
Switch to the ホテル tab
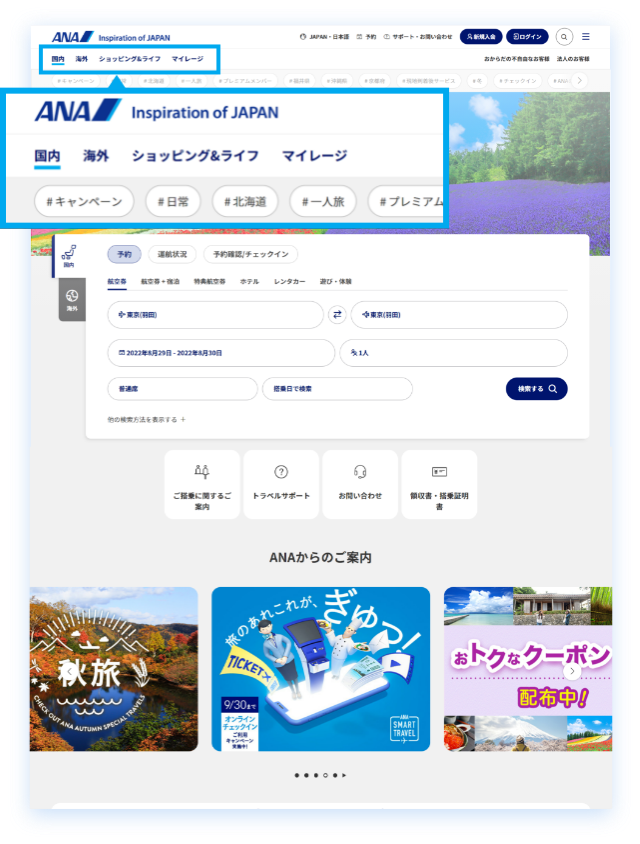249,282
